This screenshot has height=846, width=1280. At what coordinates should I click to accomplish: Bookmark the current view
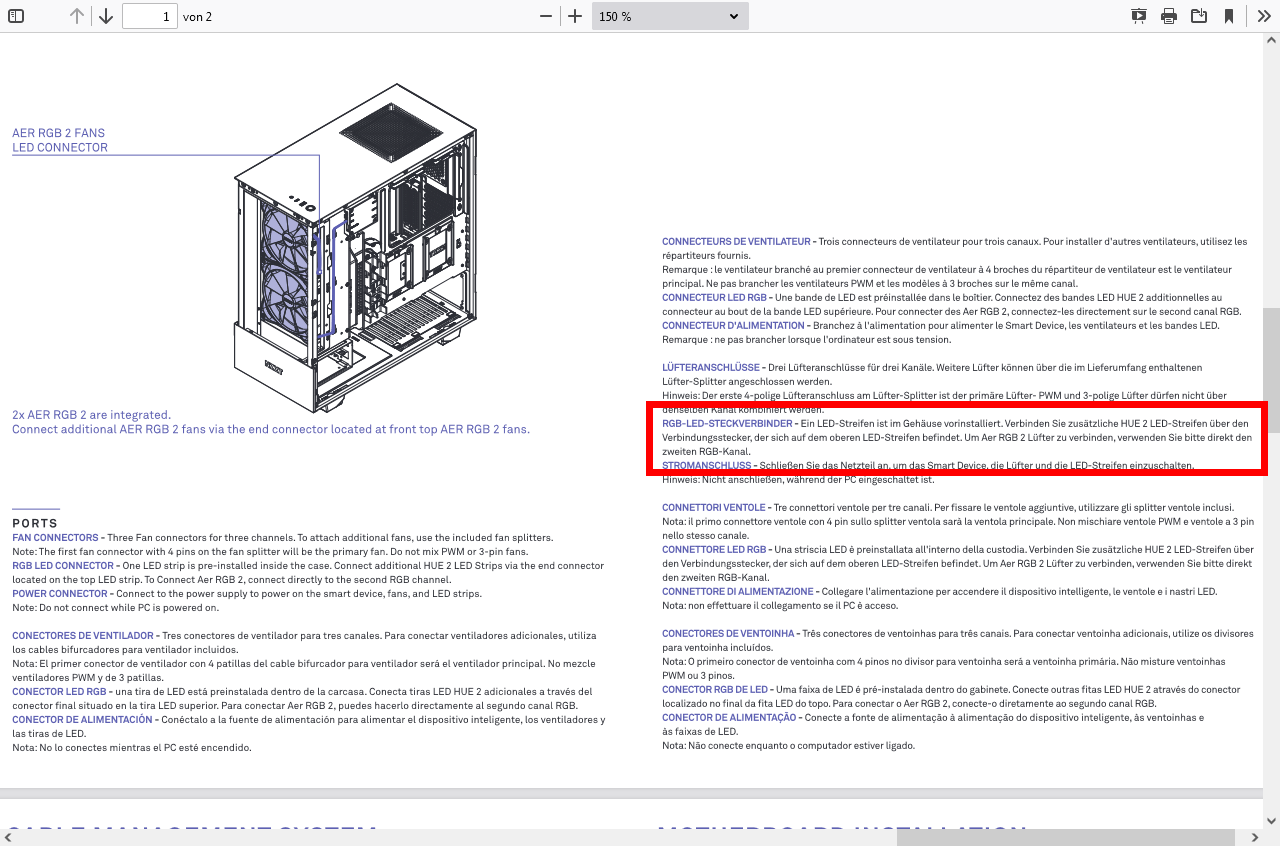click(1229, 16)
